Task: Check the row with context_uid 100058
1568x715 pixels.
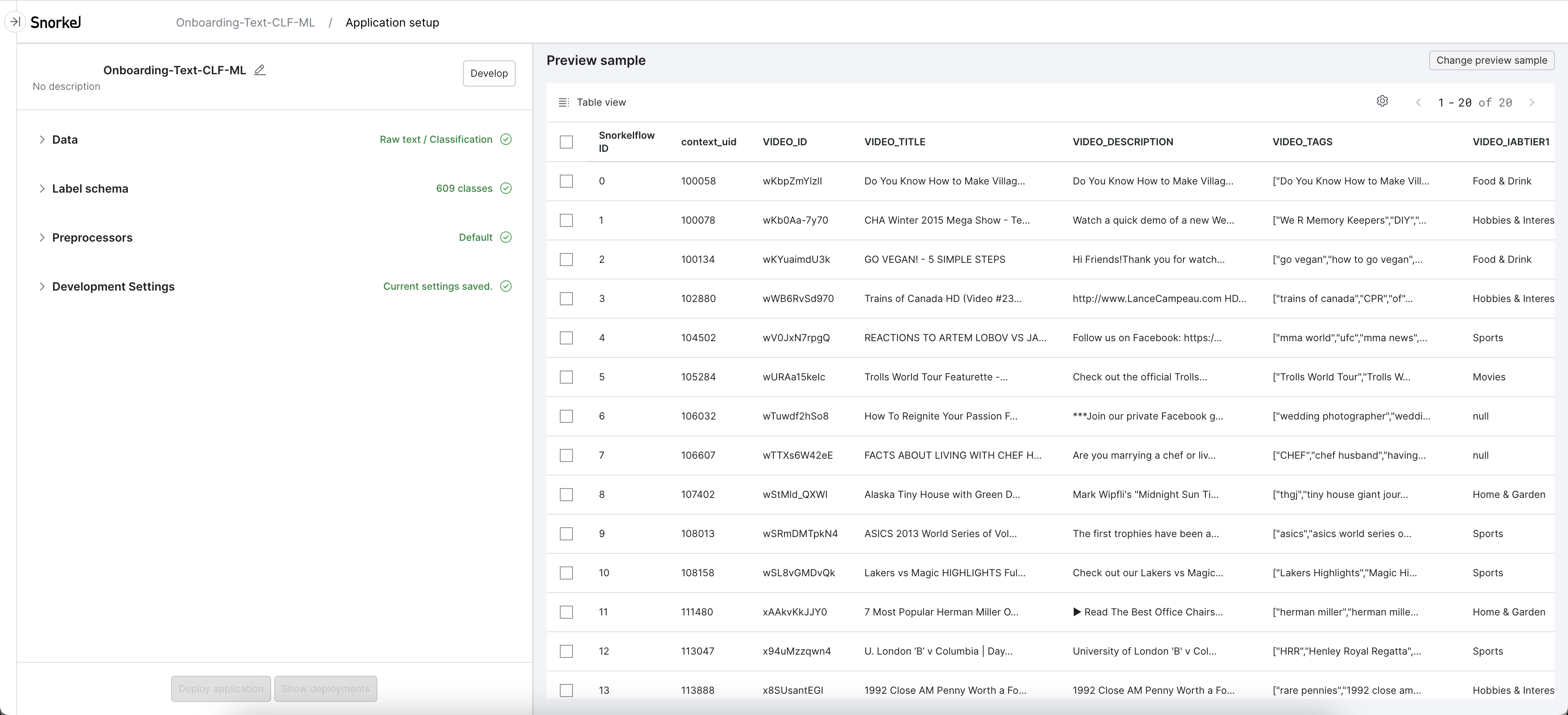Action: tap(566, 181)
